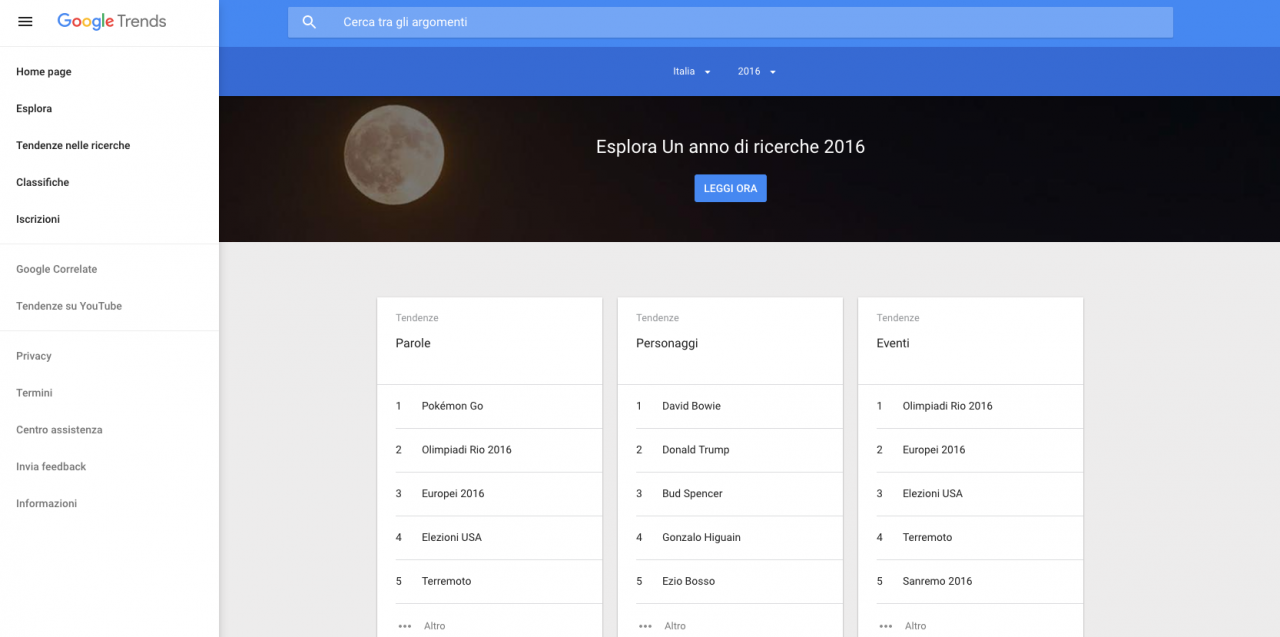
Task: Open Tendenze nelle ricerche in sidebar
Action: (73, 146)
